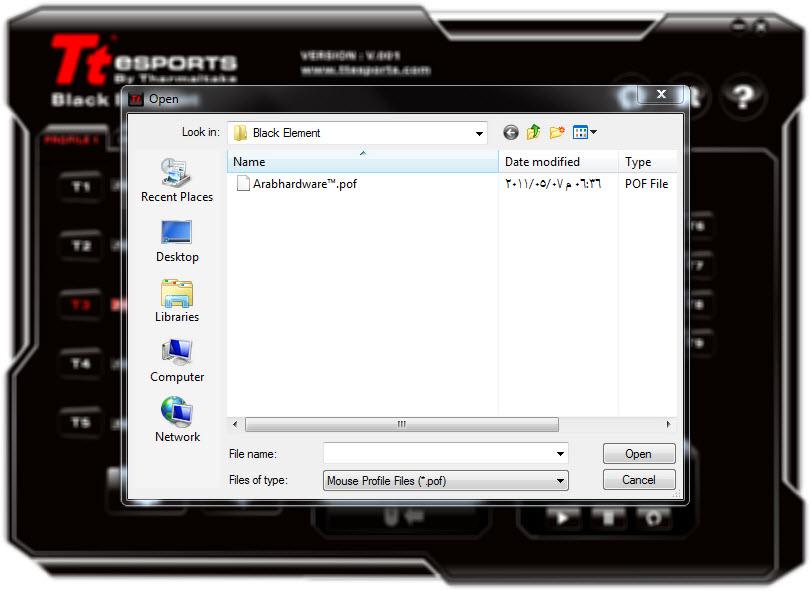Click the file's date modified cell
811x591 pixels.
[553, 184]
